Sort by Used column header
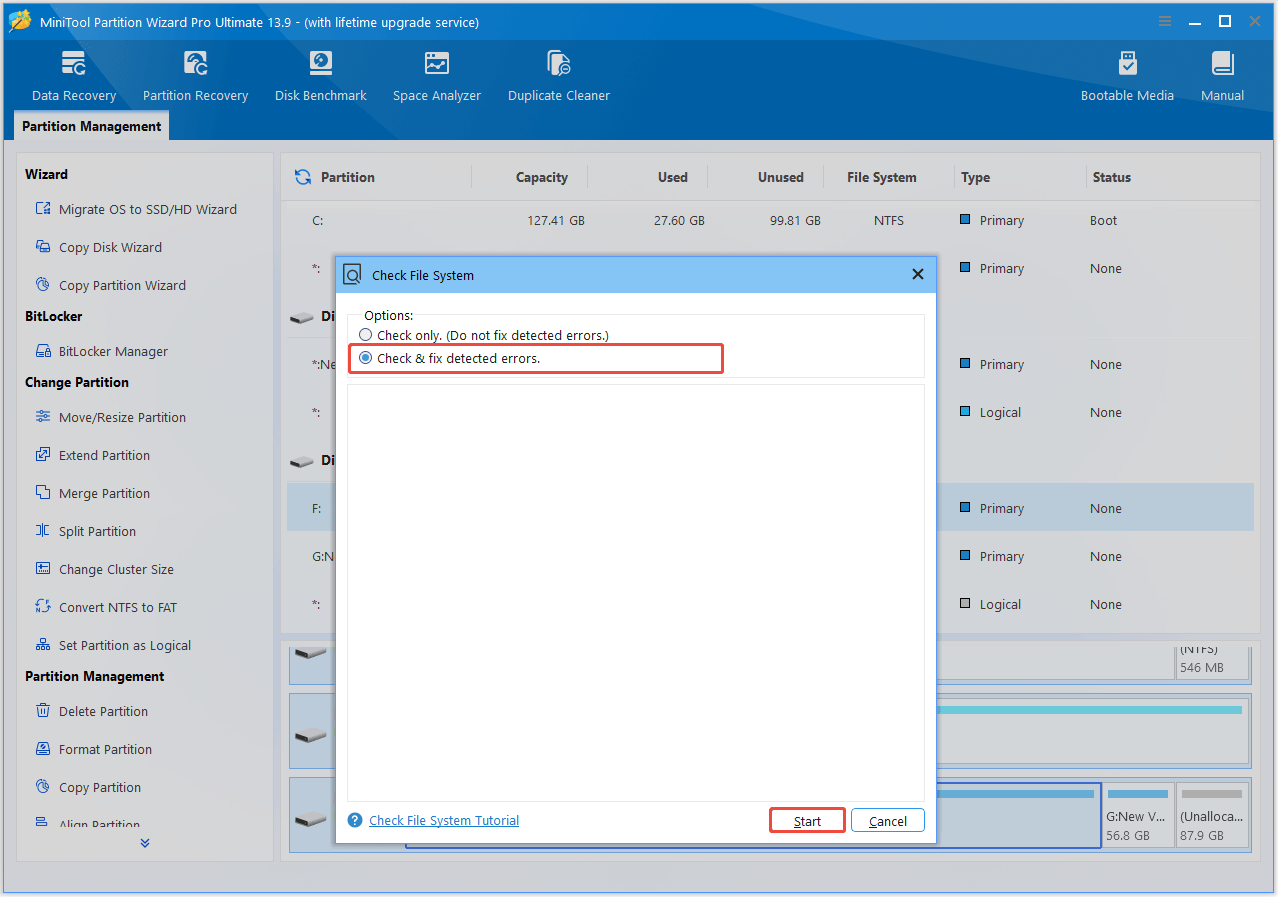Image resolution: width=1278 pixels, height=897 pixels. coord(673,177)
